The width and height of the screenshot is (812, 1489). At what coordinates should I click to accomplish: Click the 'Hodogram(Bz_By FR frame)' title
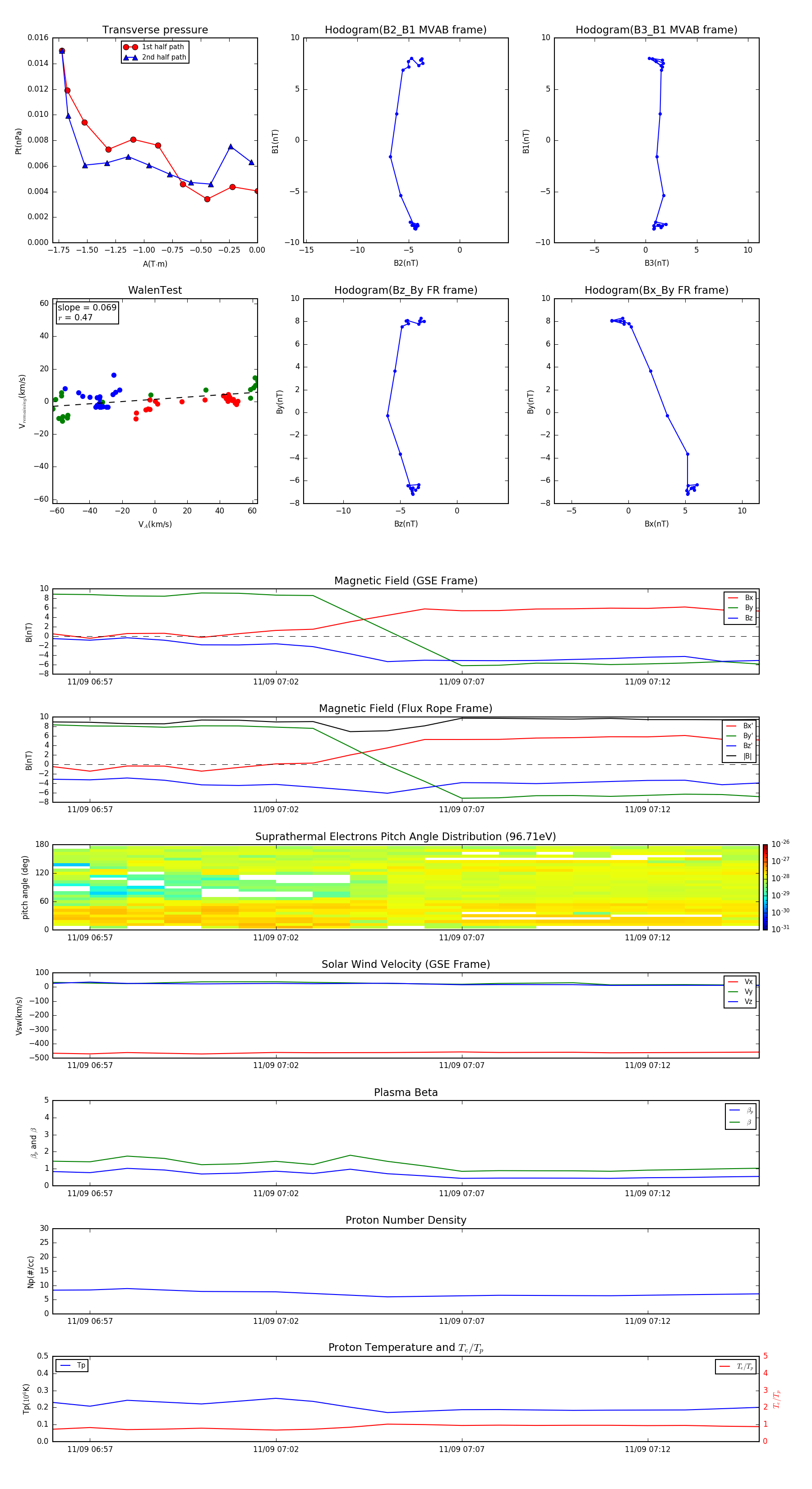coord(406,290)
